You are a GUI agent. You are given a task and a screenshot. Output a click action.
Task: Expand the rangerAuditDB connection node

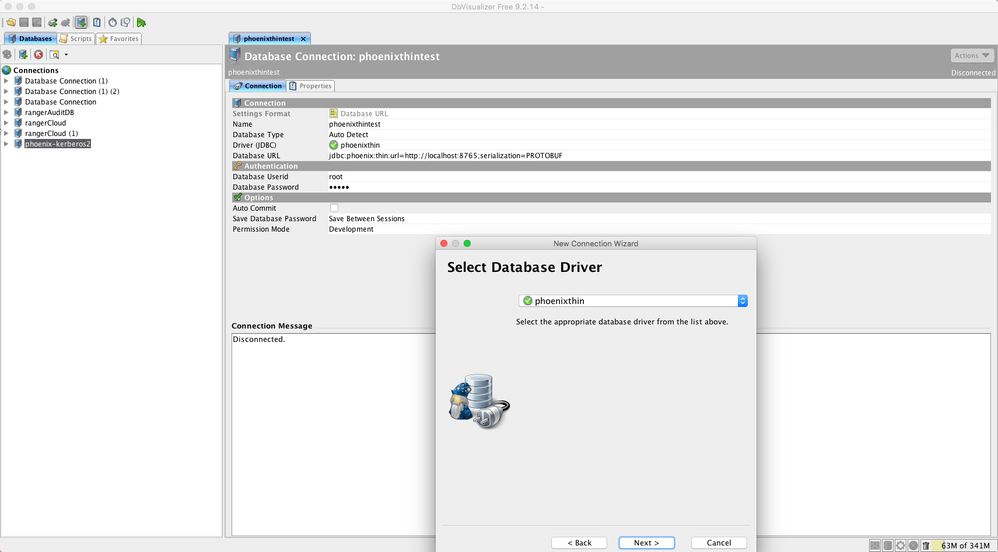(x=6, y=113)
